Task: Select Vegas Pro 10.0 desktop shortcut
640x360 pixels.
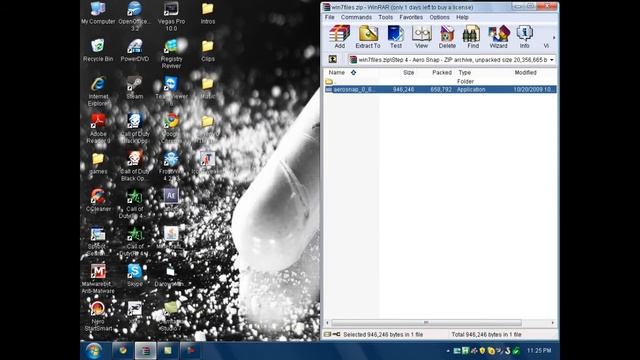Action: pos(171,16)
